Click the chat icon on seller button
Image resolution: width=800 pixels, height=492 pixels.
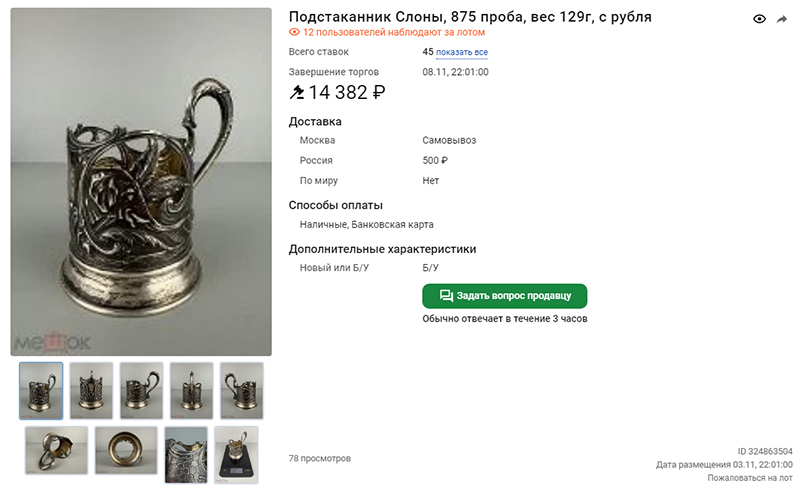click(x=446, y=296)
